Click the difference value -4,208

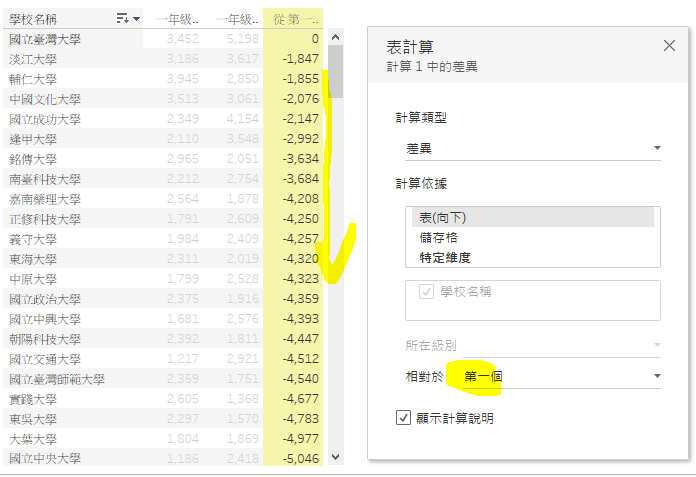[x=301, y=198]
